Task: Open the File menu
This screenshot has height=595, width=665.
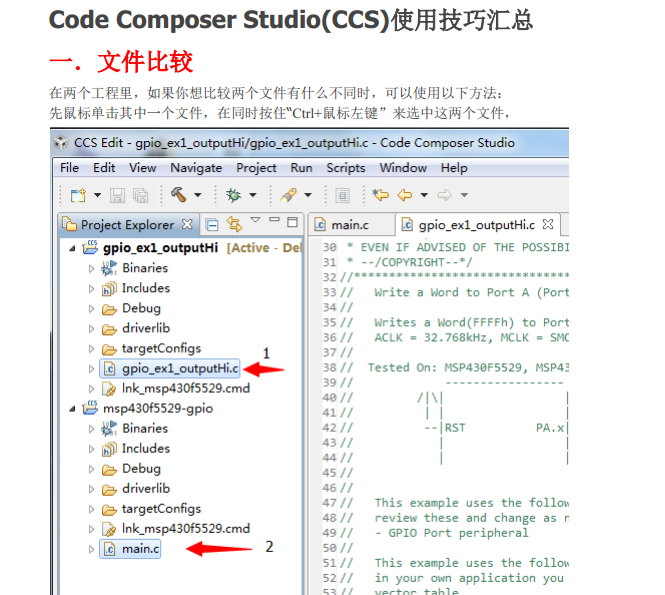Action: pos(69,168)
